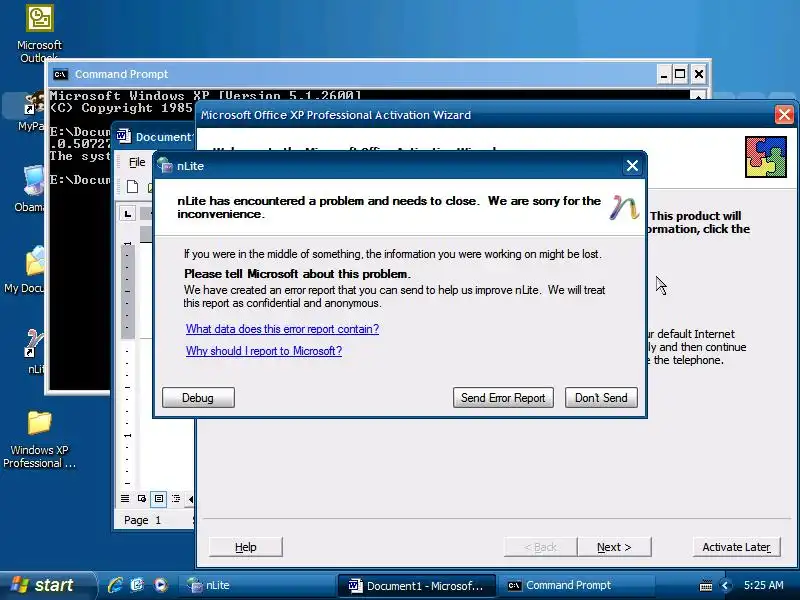
Task: Expand hidden system tray icons arrow
Action: 725,585
